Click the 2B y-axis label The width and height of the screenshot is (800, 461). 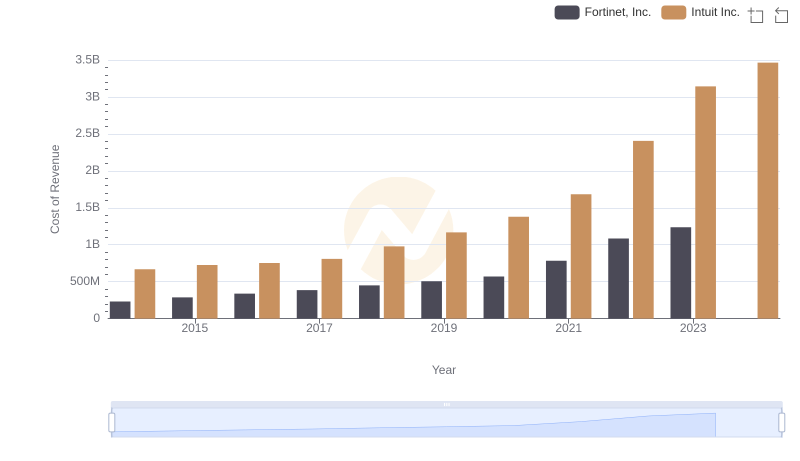pyautogui.click(x=92, y=170)
